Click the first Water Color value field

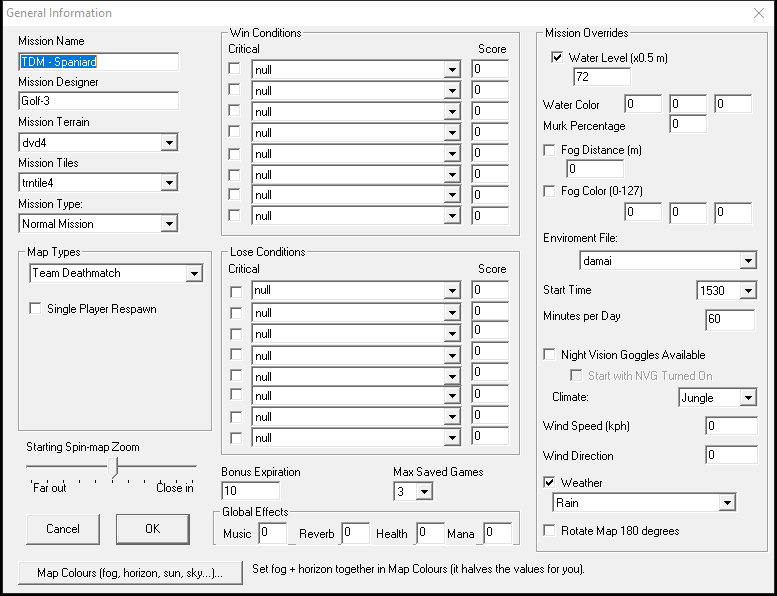click(x=643, y=104)
